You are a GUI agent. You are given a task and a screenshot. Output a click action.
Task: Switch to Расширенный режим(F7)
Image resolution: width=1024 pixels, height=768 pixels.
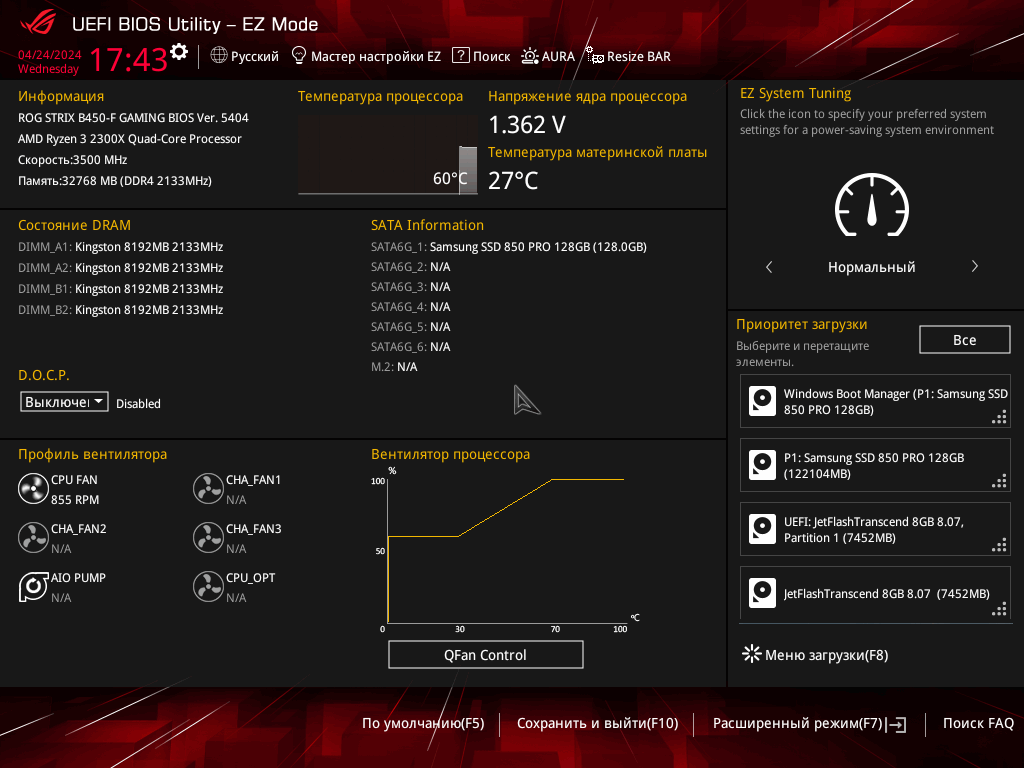click(809, 724)
